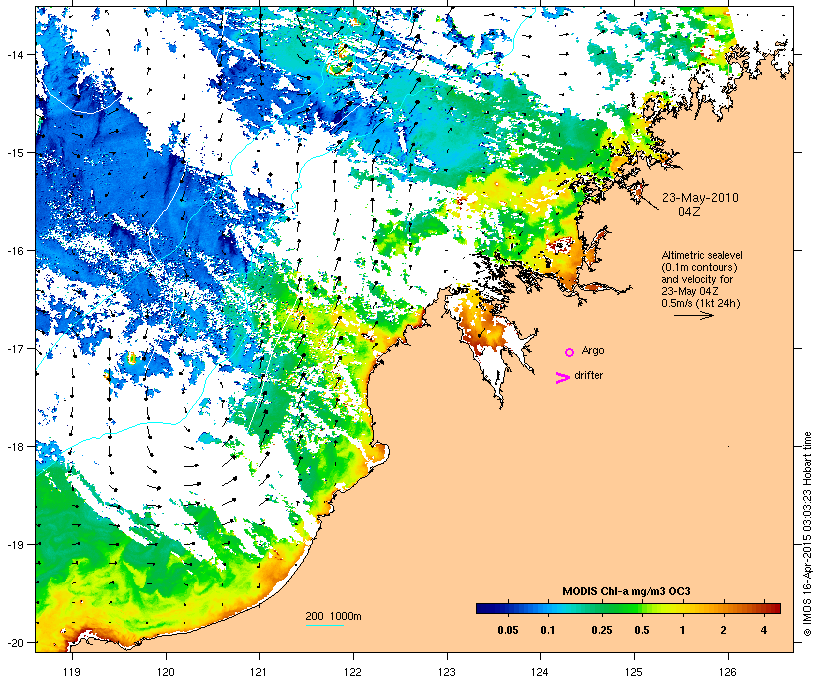Click the '0.5m/s (1kt 24h)' text
Image resolution: width=820 pixels, height=680 pixels.
point(701,303)
